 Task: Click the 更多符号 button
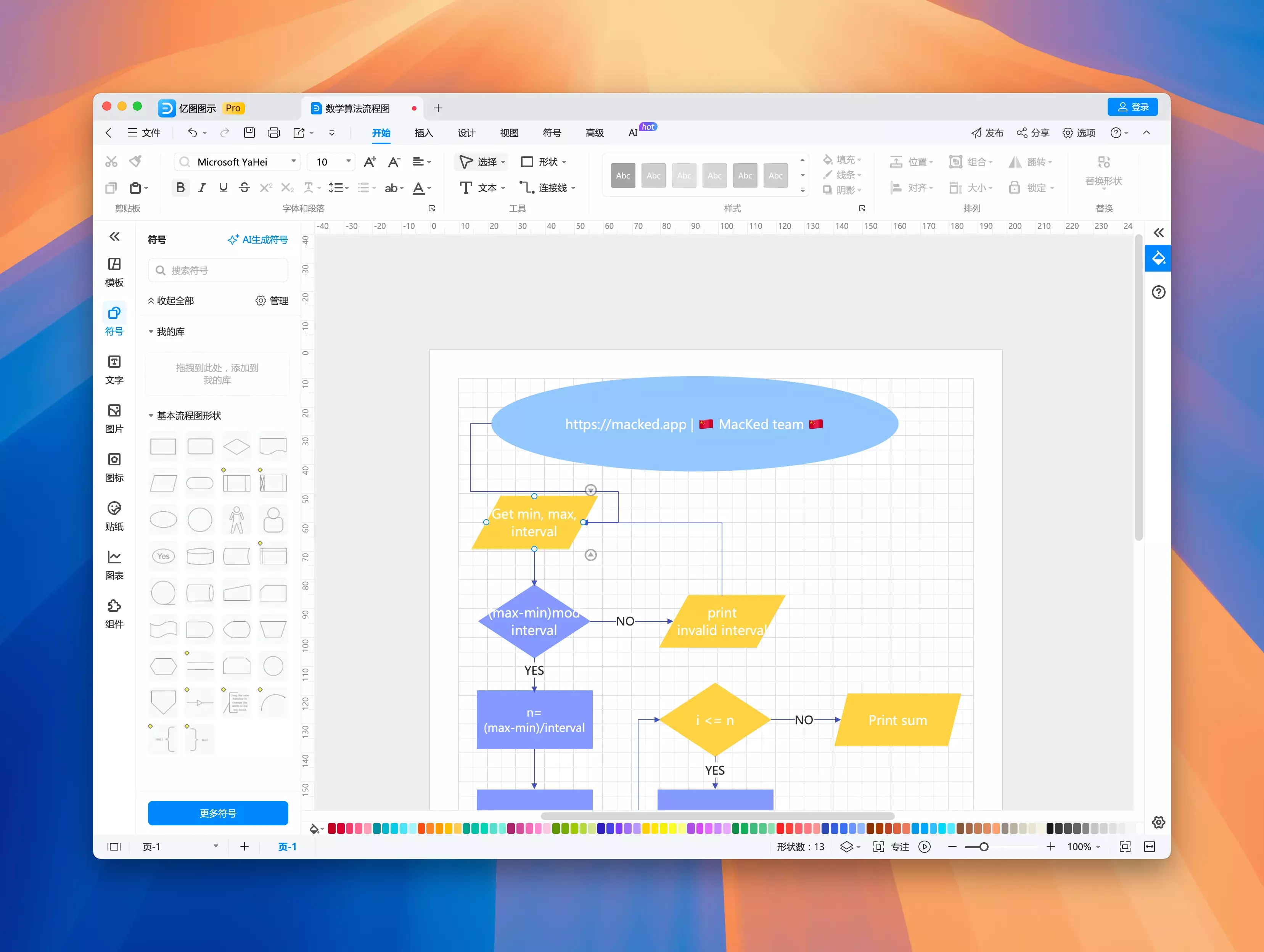(218, 812)
